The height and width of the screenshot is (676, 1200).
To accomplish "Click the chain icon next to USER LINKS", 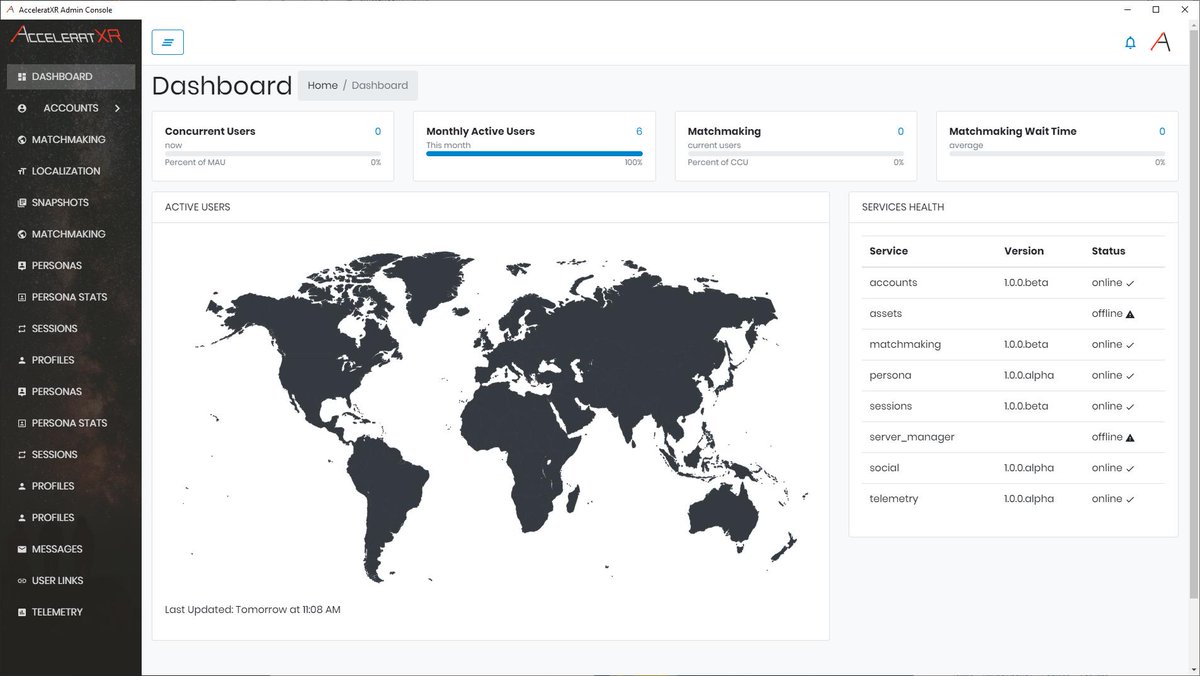I will (x=22, y=581).
